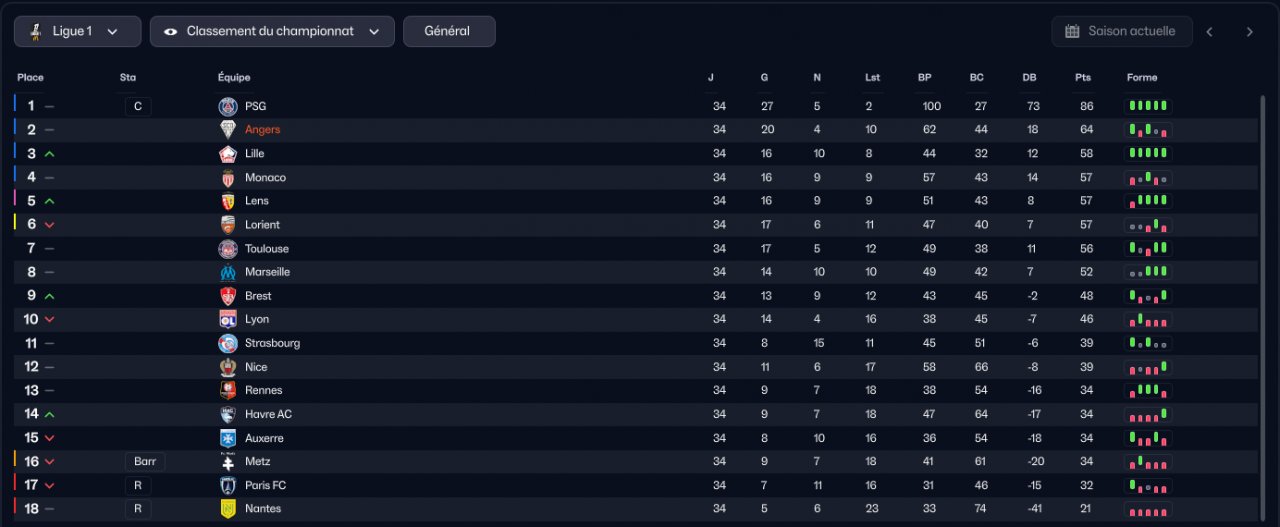Click the Saison actuelle button
This screenshot has height=527, width=1280.
1122,31
